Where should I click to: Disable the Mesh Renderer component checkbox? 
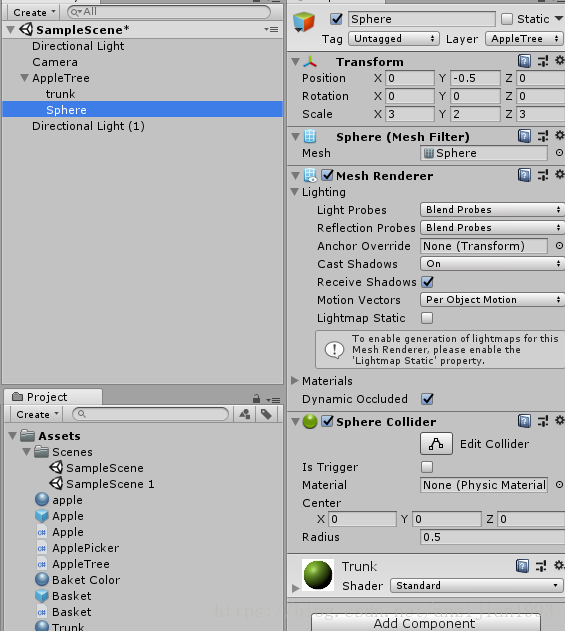point(328,175)
